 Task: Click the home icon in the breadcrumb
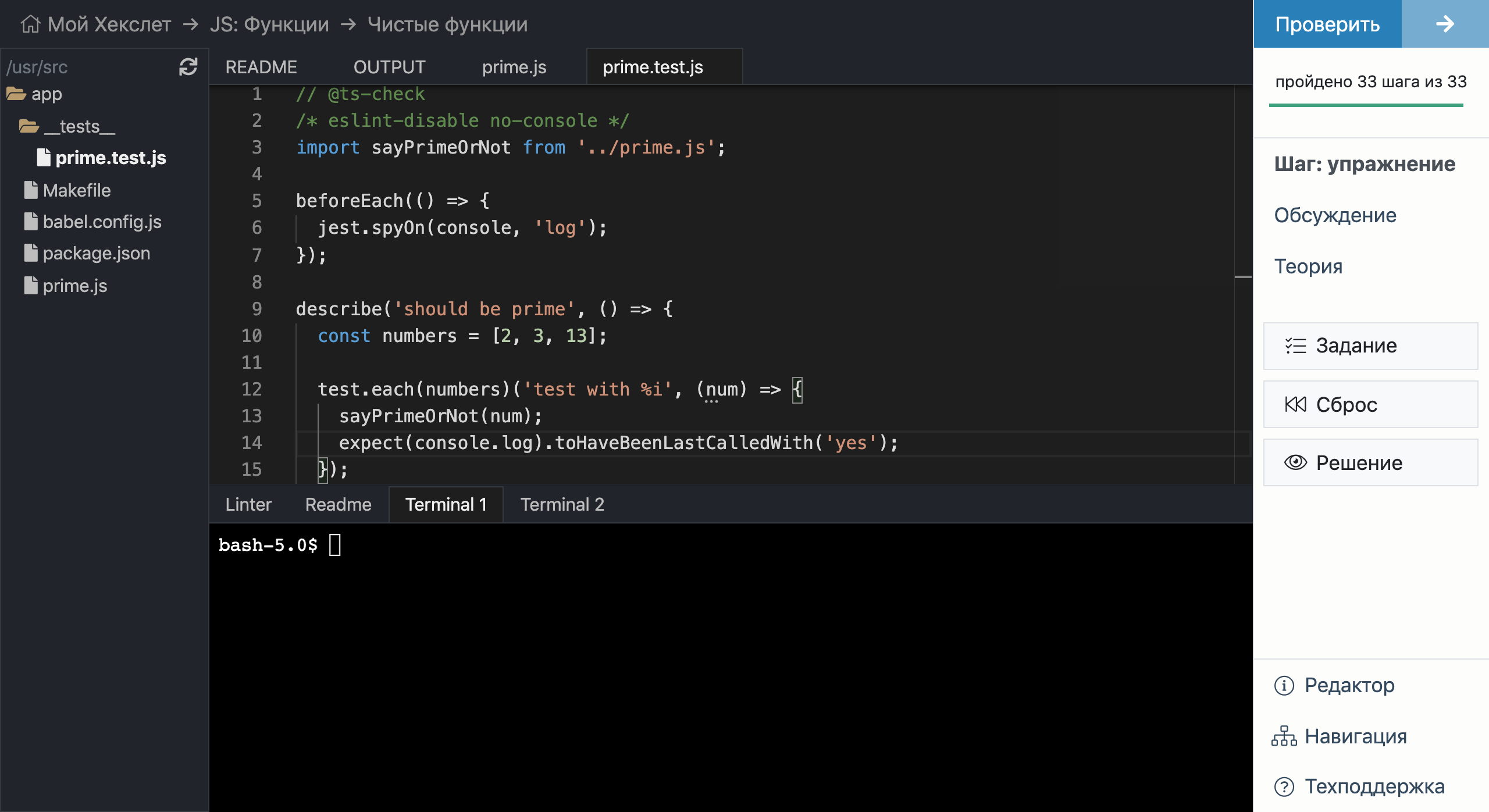tap(29, 23)
